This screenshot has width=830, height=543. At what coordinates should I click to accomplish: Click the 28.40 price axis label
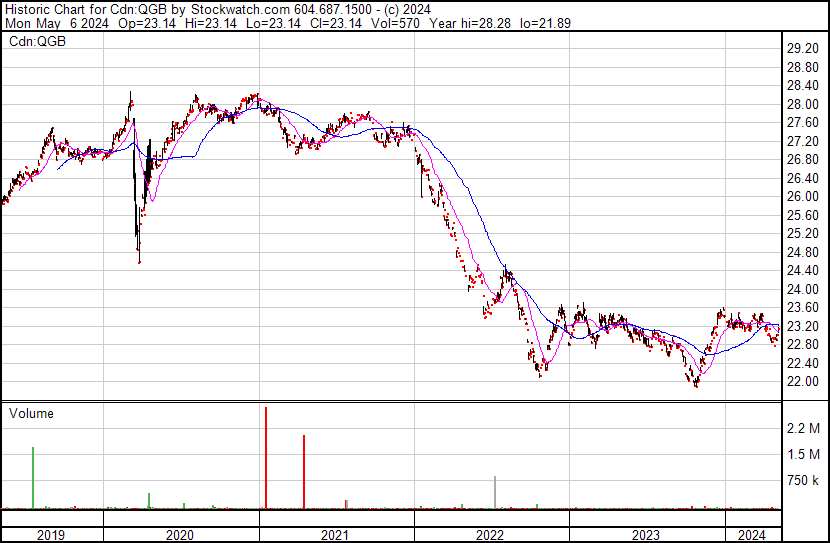[x=802, y=86]
